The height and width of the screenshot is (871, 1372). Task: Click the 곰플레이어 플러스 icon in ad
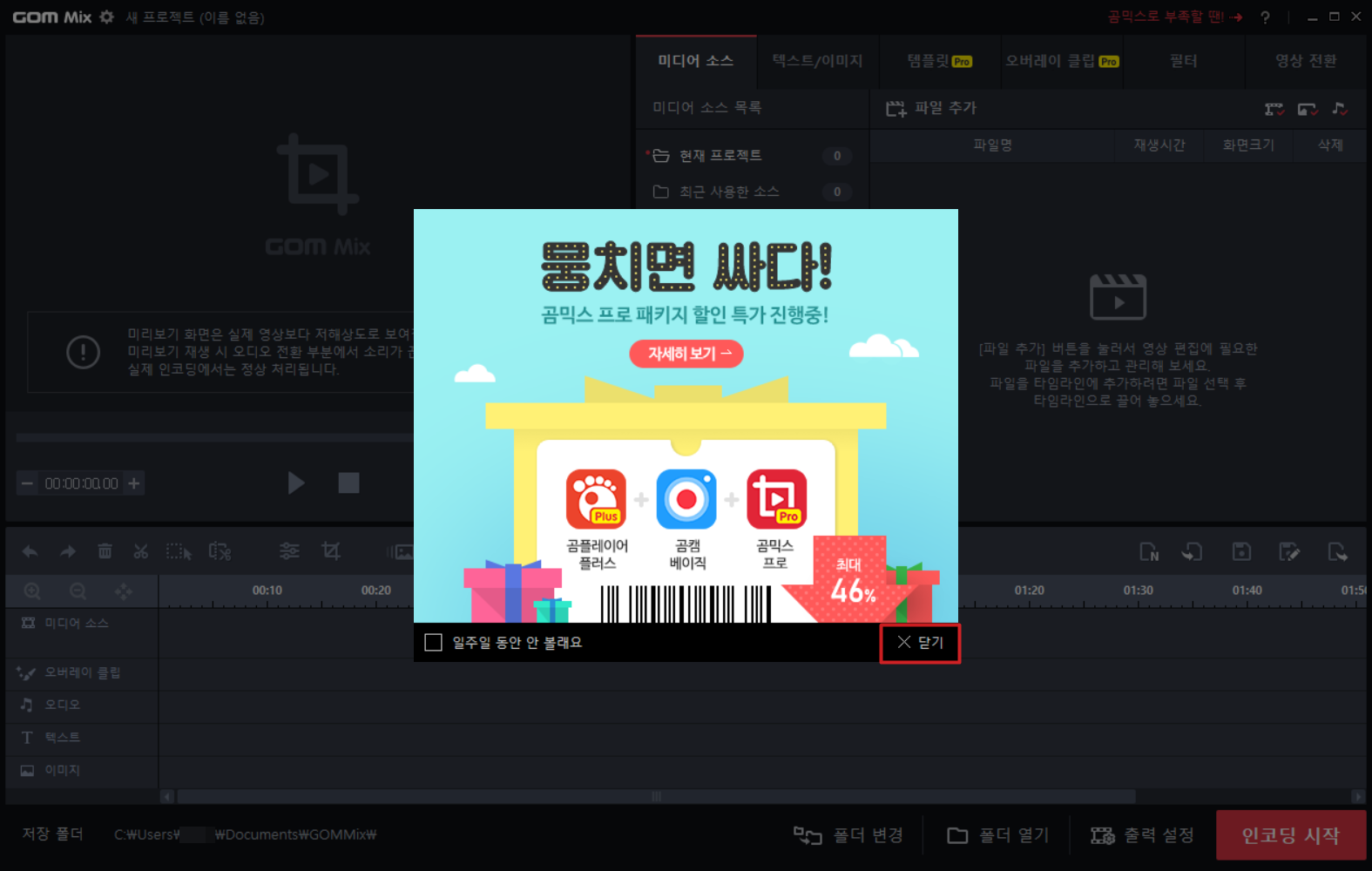click(596, 499)
